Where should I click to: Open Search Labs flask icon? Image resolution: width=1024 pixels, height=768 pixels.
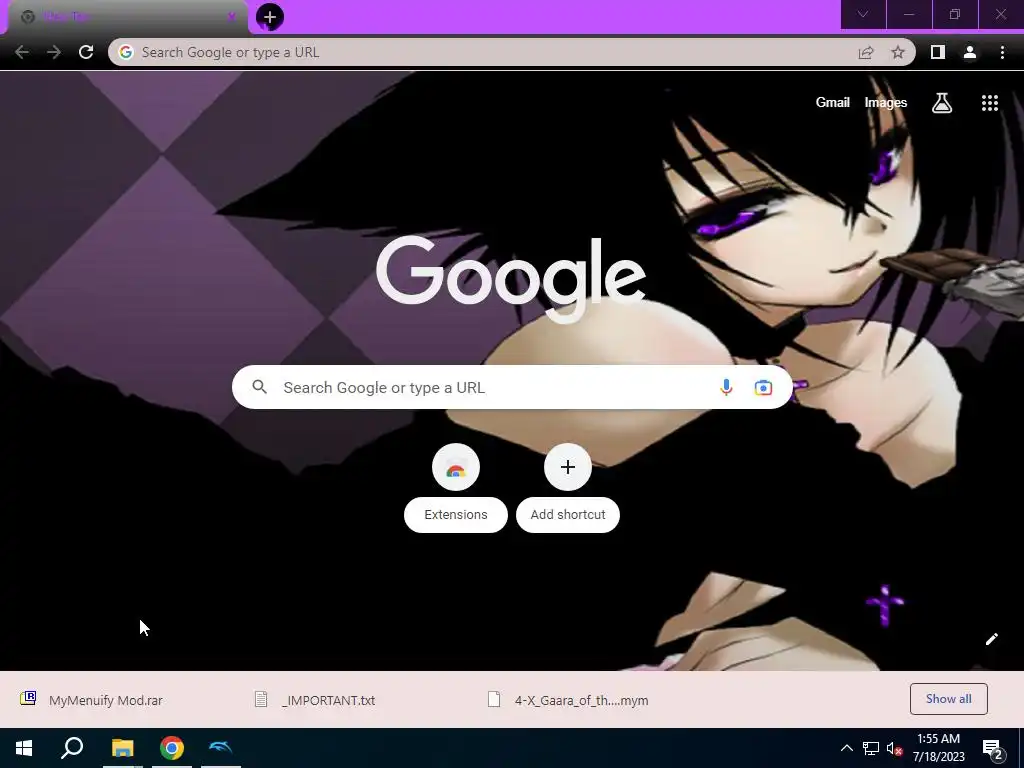pyautogui.click(x=942, y=103)
